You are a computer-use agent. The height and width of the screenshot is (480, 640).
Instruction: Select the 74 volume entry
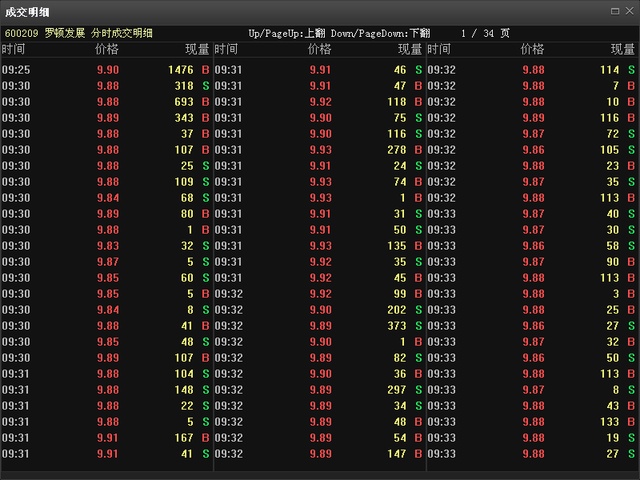click(x=400, y=182)
